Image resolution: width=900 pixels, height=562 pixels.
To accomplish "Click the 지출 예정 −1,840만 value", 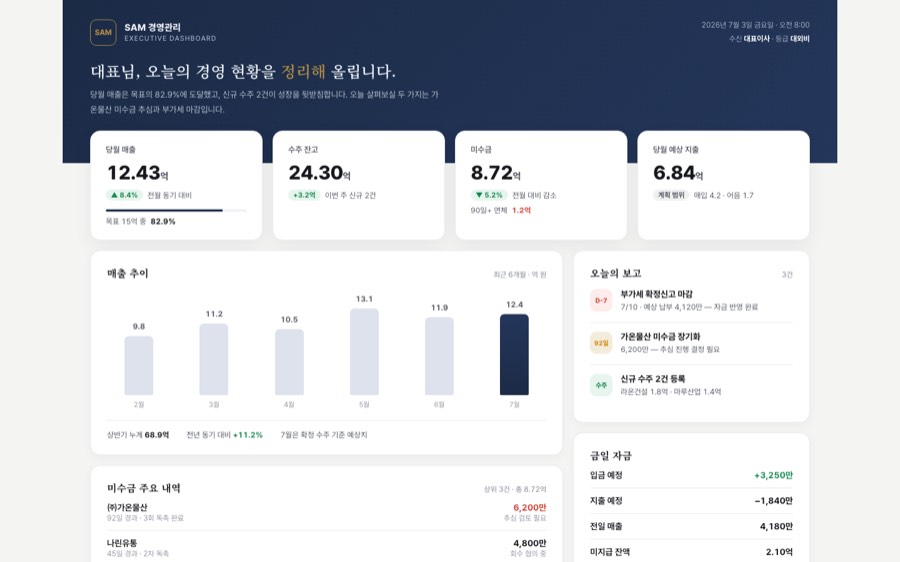I will click(774, 501).
